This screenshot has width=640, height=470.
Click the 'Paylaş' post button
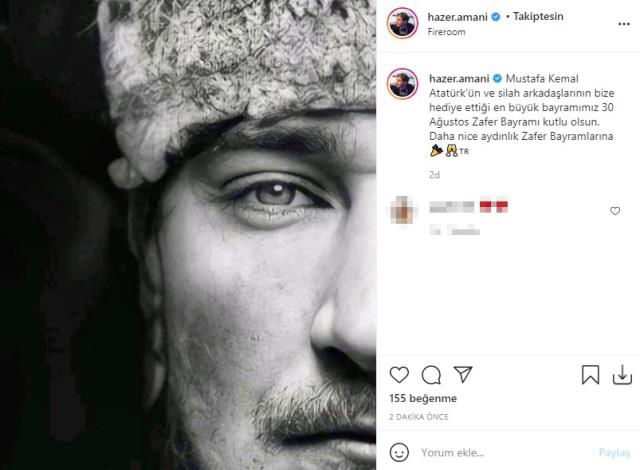click(x=614, y=452)
